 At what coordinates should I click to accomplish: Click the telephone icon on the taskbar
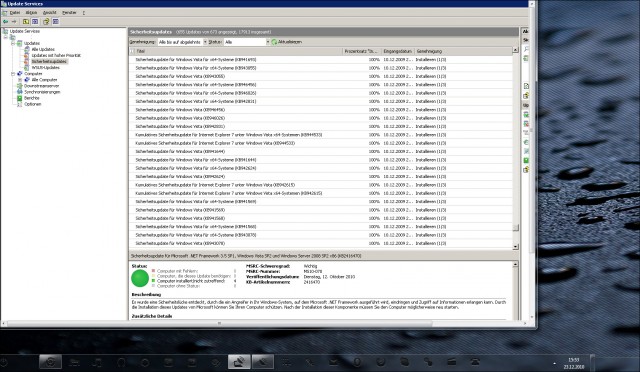(475, 362)
